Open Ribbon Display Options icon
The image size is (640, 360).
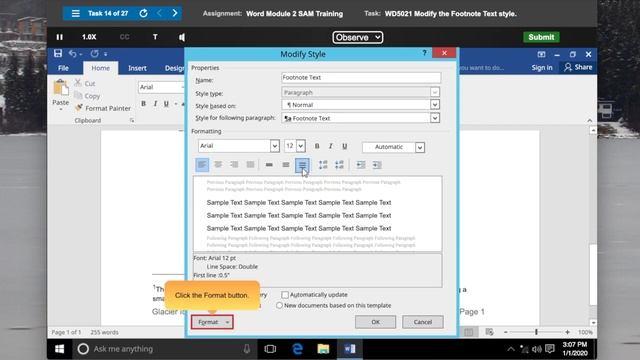541,54
